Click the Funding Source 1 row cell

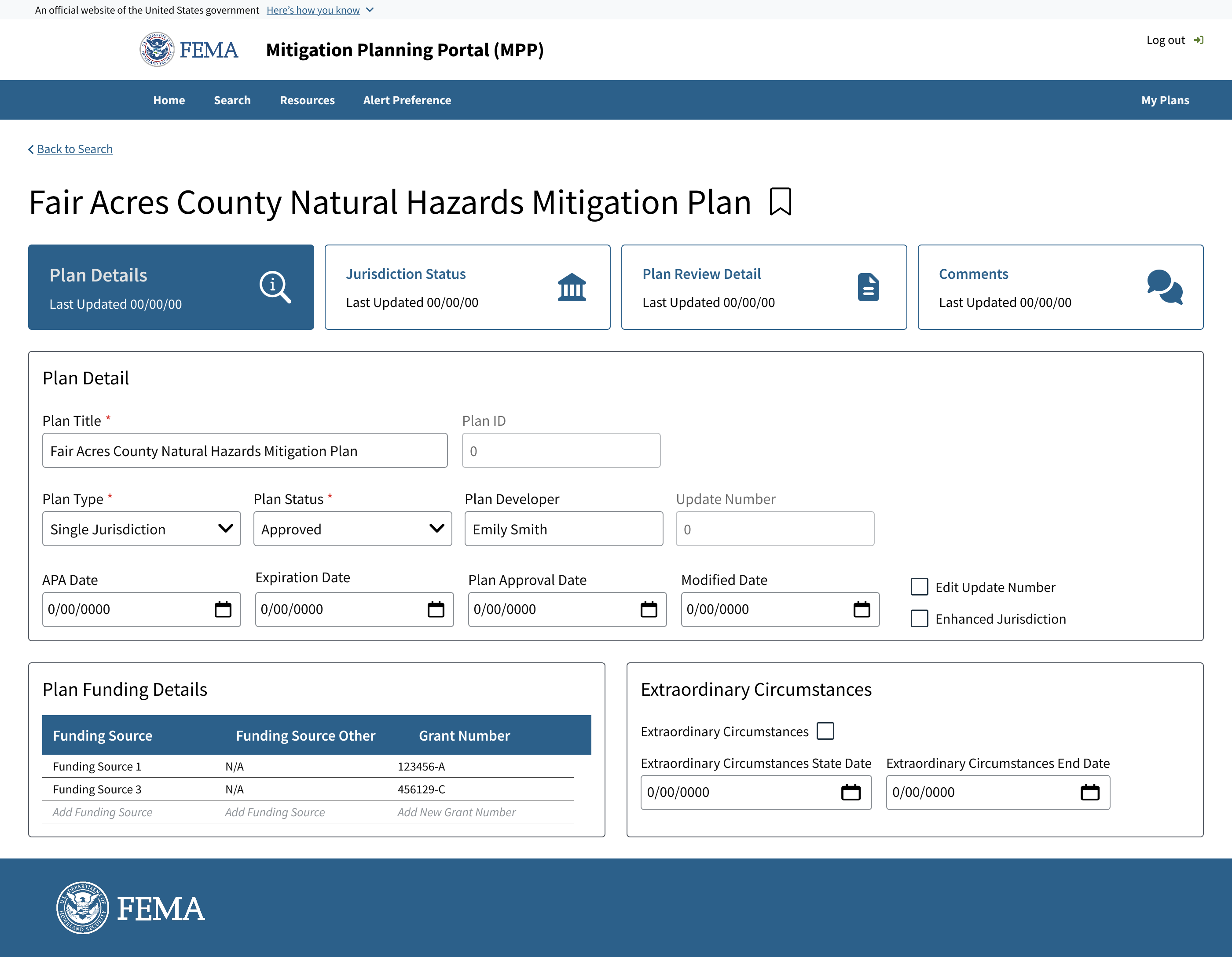97,767
